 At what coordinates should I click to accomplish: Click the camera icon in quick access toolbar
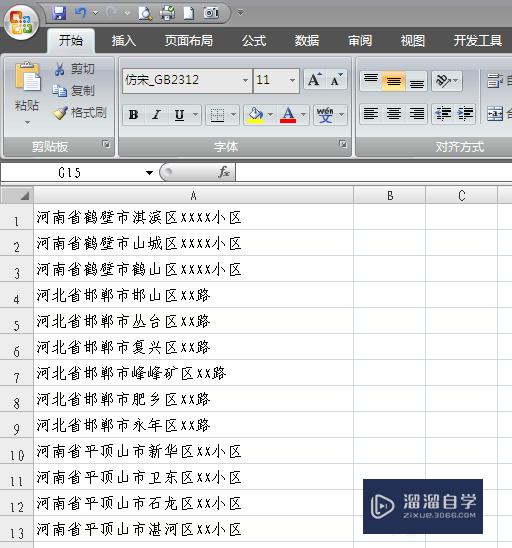pos(211,13)
